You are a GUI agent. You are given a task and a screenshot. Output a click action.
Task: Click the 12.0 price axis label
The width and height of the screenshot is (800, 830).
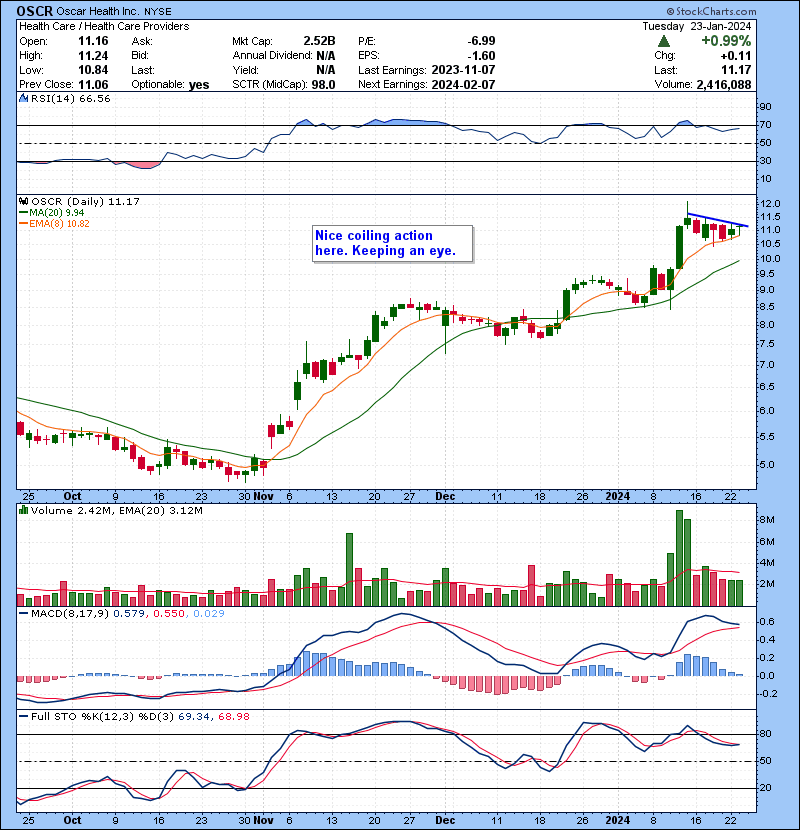pos(770,204)
